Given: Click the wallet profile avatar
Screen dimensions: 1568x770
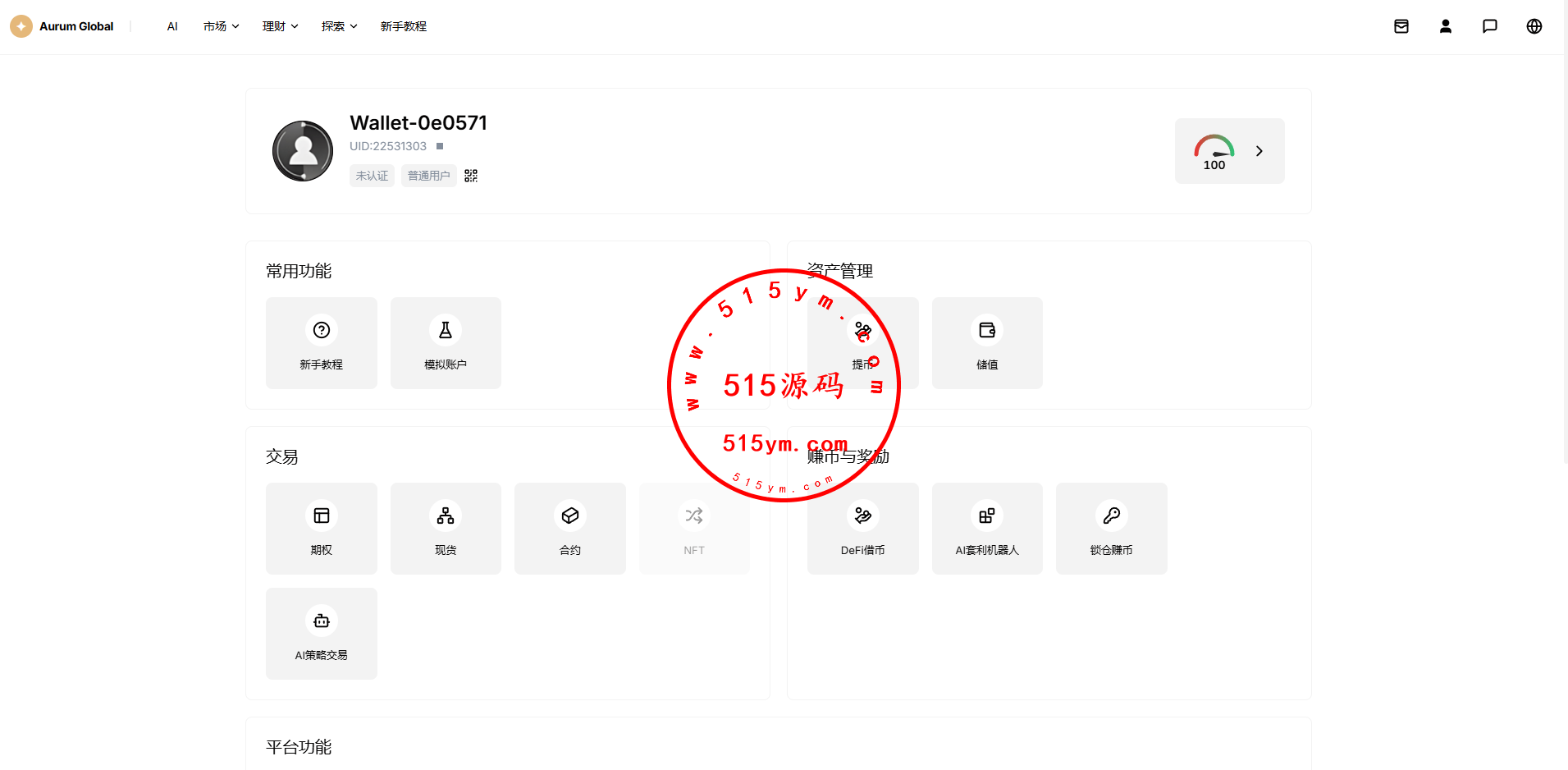Looking at the screenshot, I should 303,151.
